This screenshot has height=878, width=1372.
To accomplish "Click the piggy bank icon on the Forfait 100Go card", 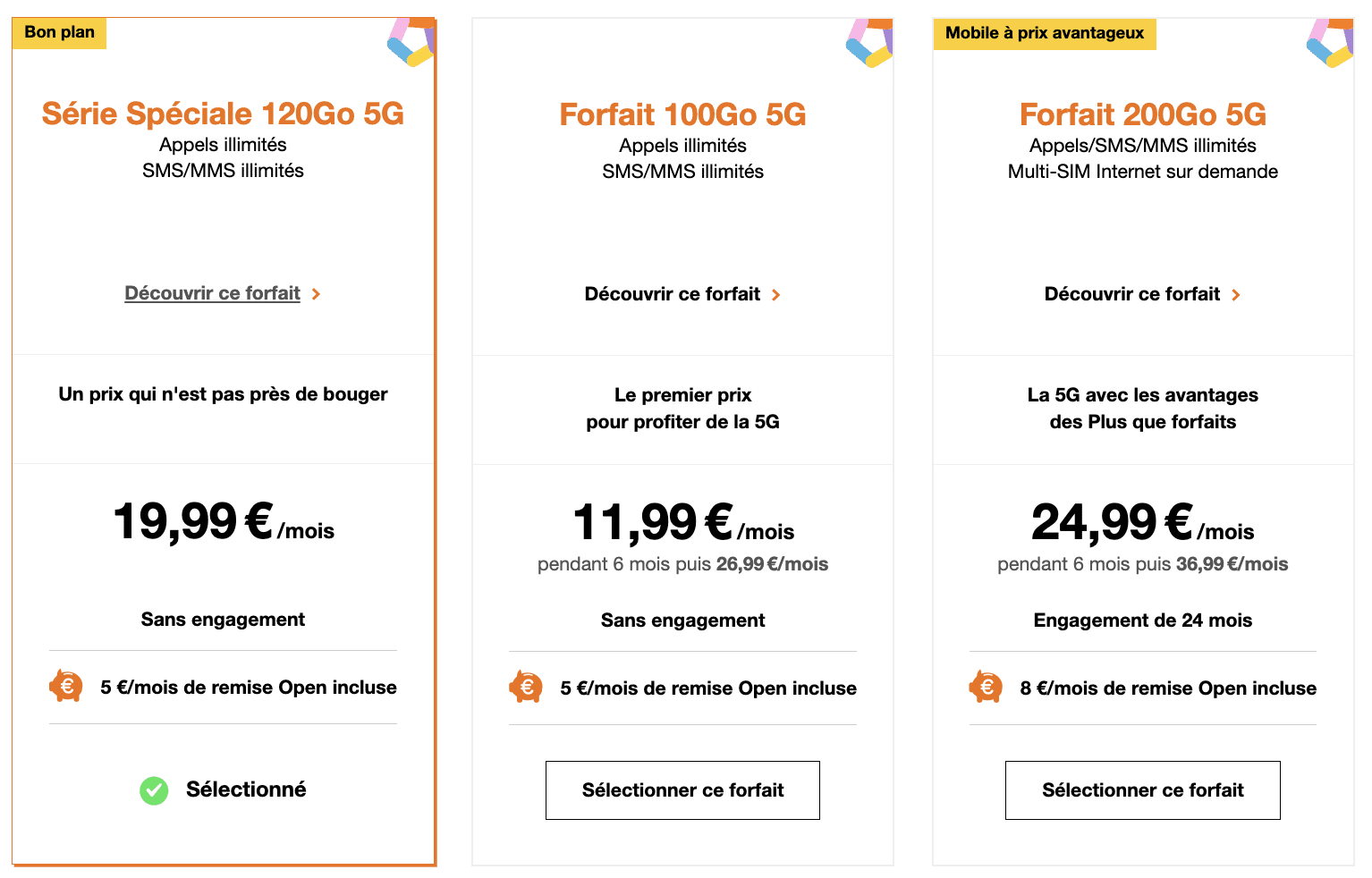I will [526, 687].
